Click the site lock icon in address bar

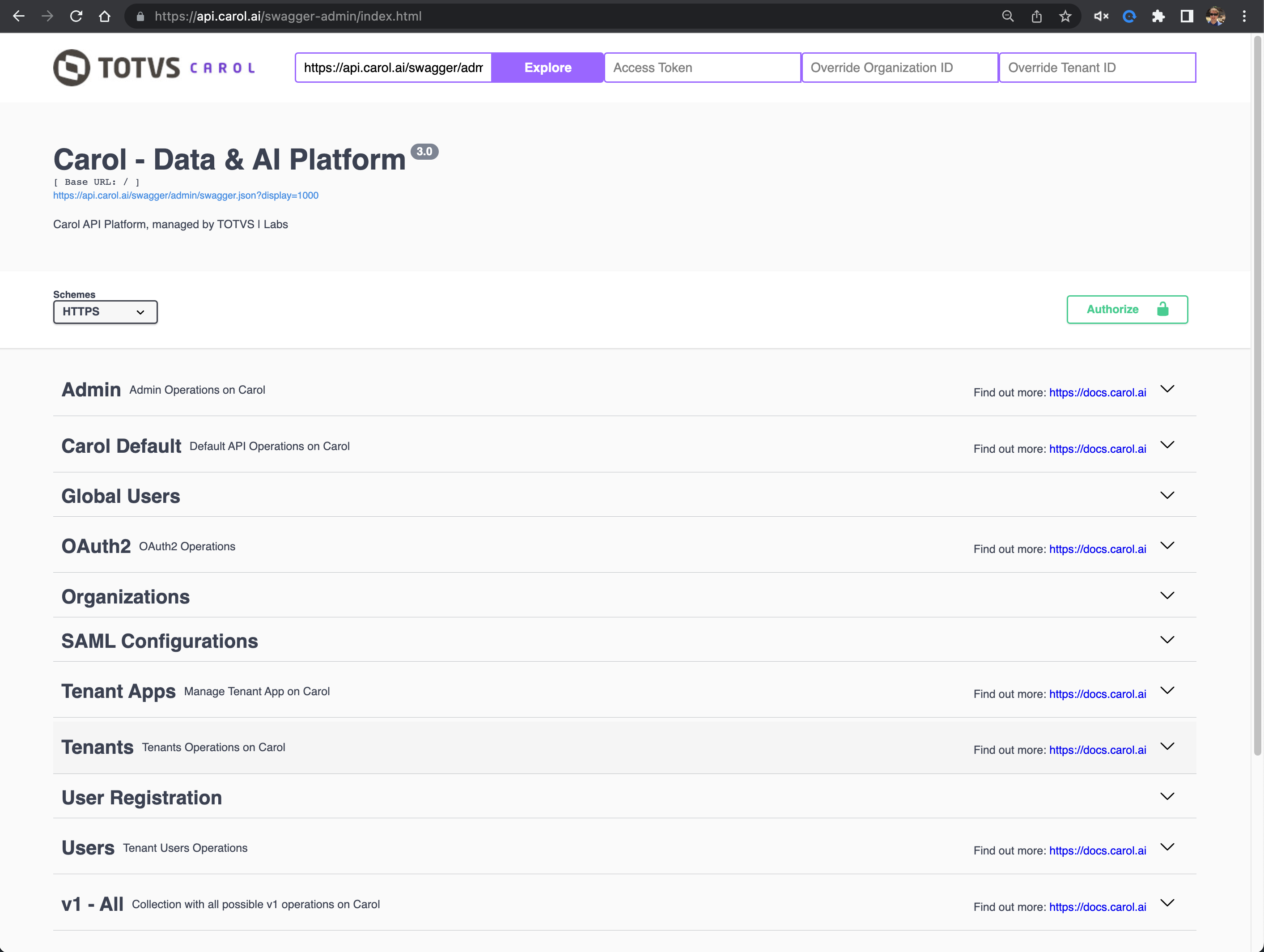[x=140, y=17]
